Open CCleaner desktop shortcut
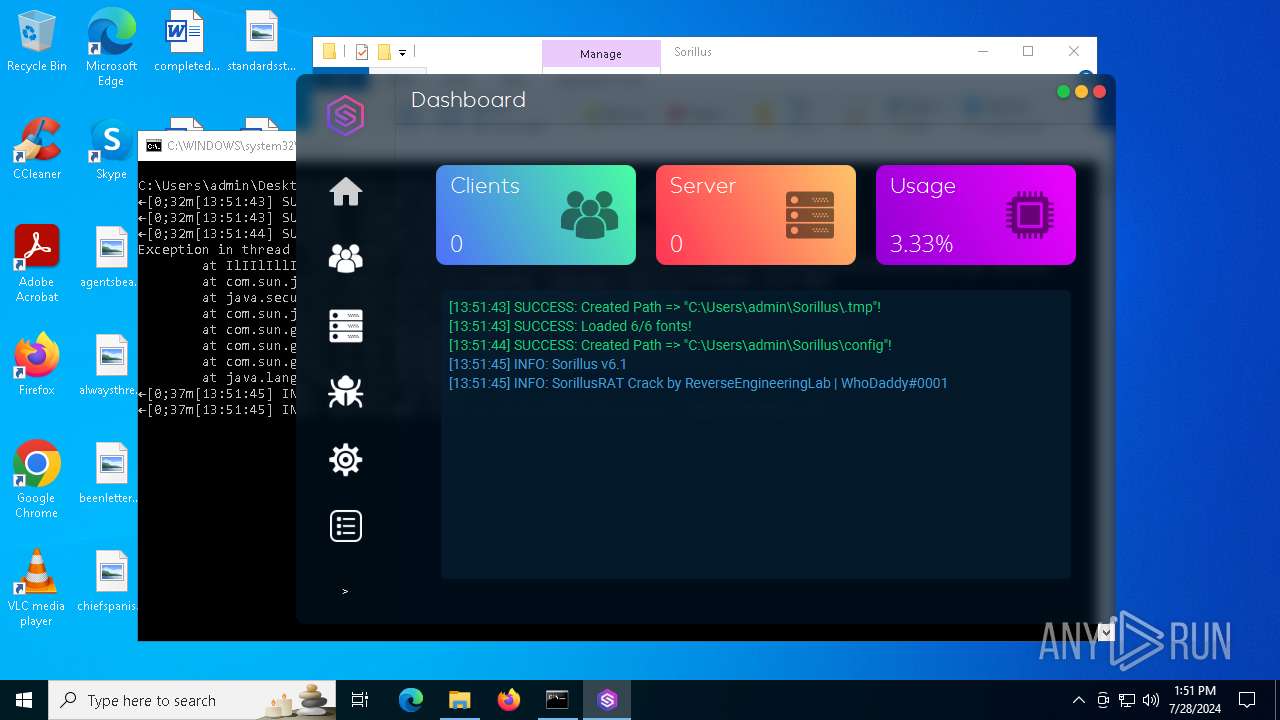This screenshot has height=720, width=1280. tap(37, 149)
